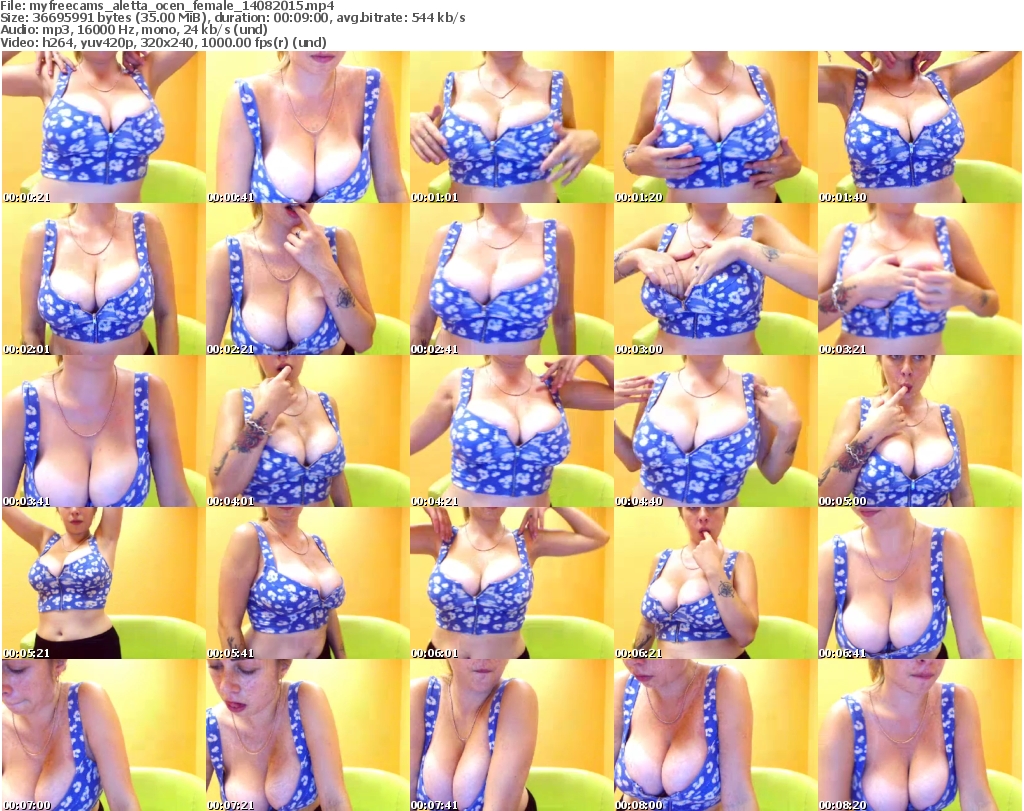
Task: Select the frame stamped 00:06:01
Action: 511,583
